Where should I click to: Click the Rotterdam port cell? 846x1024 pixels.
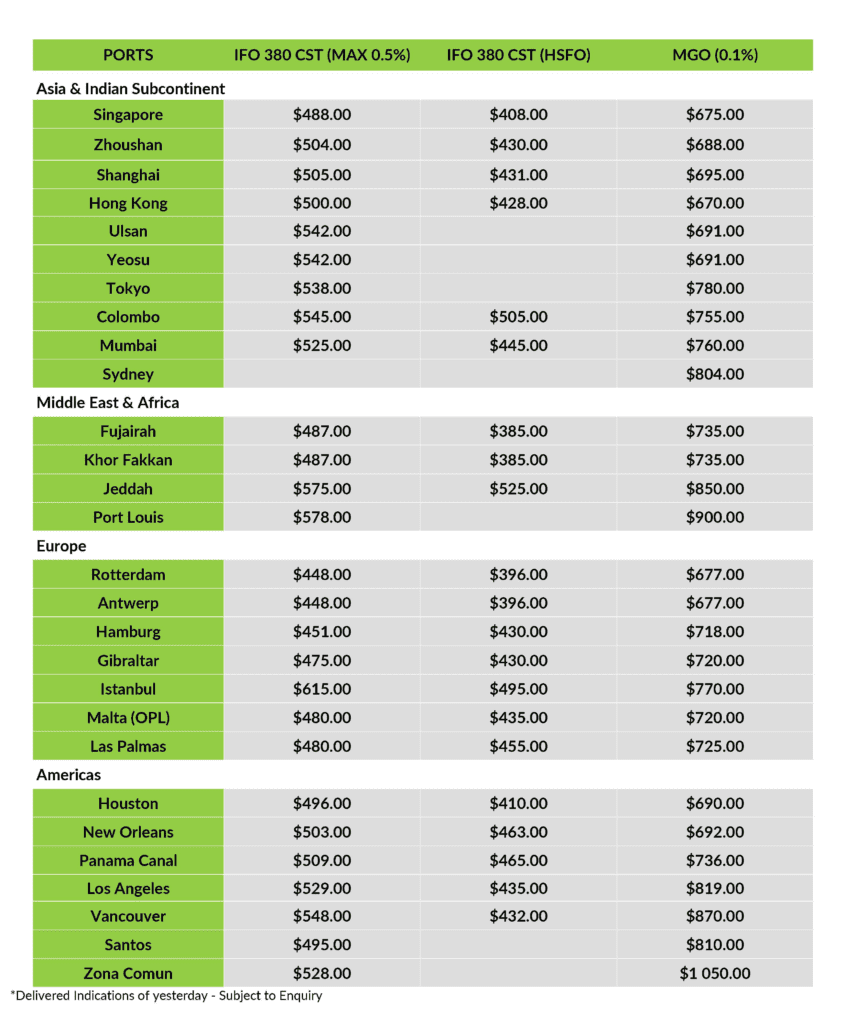click(x=128, y=575)
